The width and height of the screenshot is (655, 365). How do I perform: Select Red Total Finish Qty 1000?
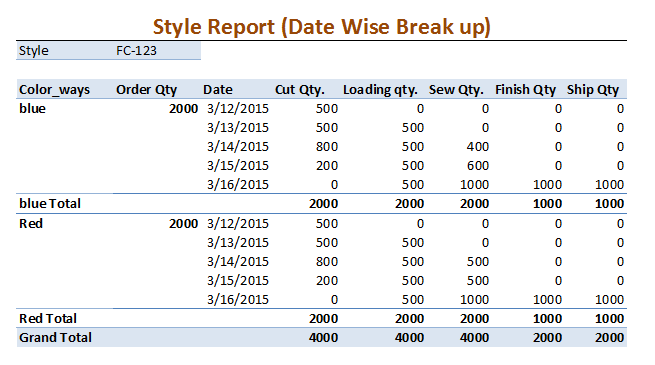pyautogui.click(x=547, y=319)
